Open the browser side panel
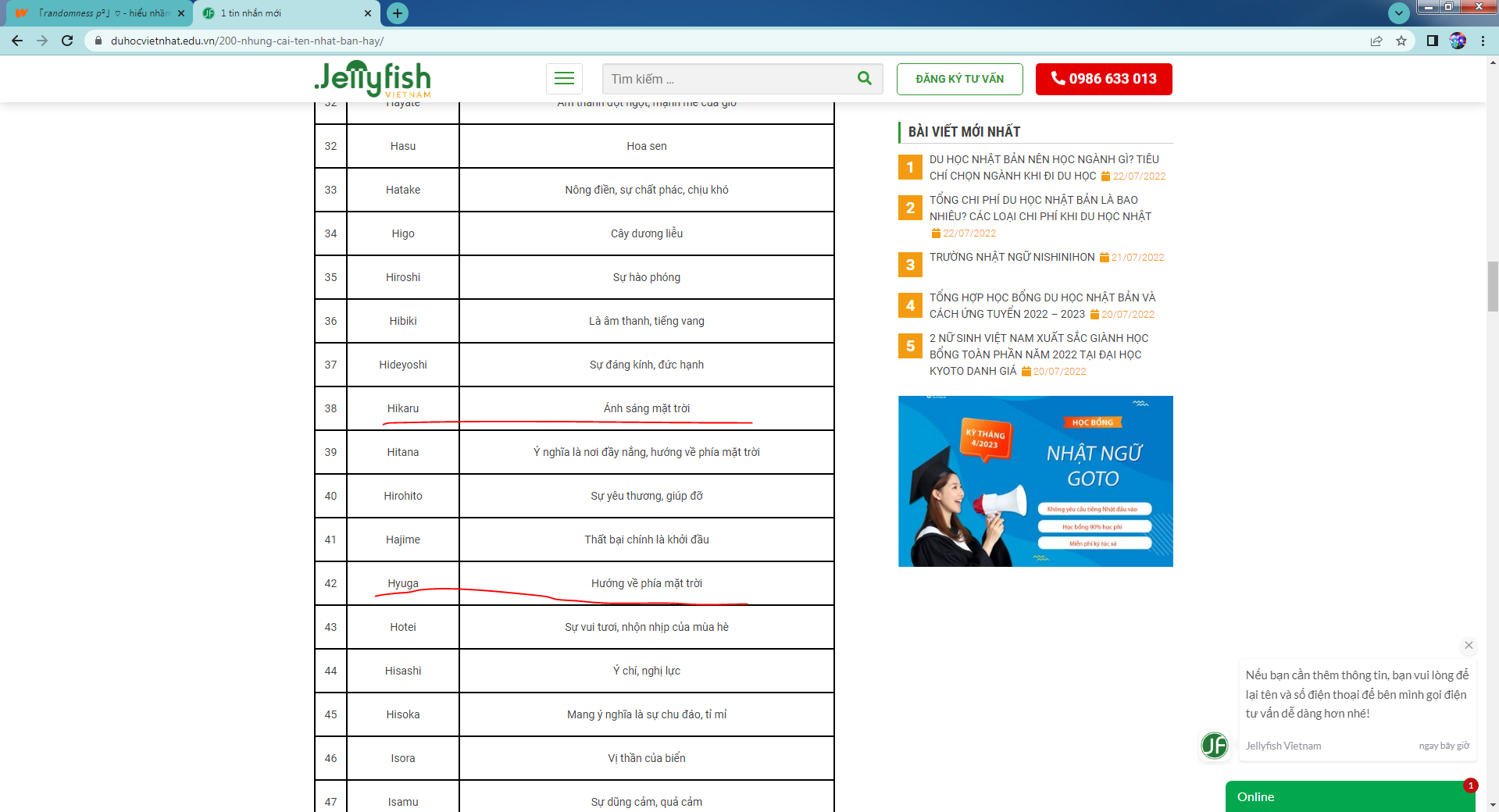This screenshot has width=1499, height=812. 1432,41
